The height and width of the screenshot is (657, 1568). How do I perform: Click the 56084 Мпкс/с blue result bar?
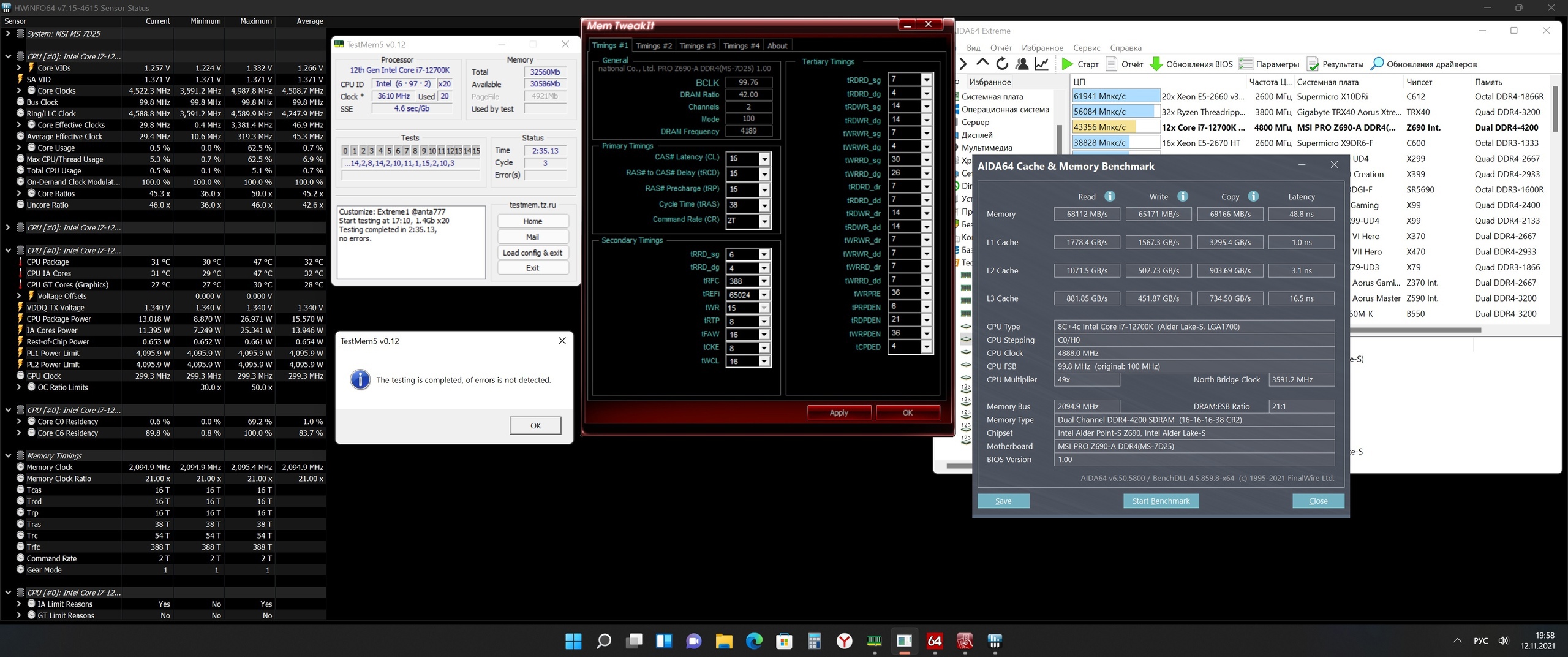pos(1115,112)
